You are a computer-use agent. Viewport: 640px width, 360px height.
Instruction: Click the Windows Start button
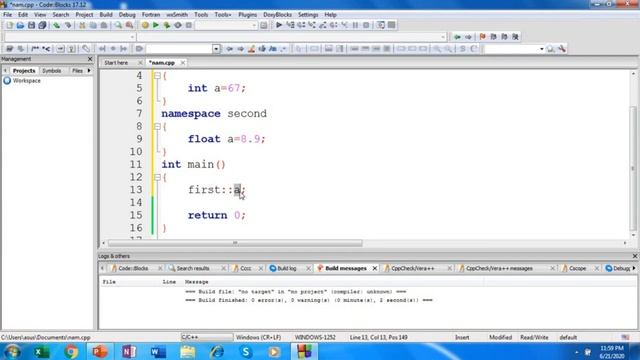tap(12, 351)
